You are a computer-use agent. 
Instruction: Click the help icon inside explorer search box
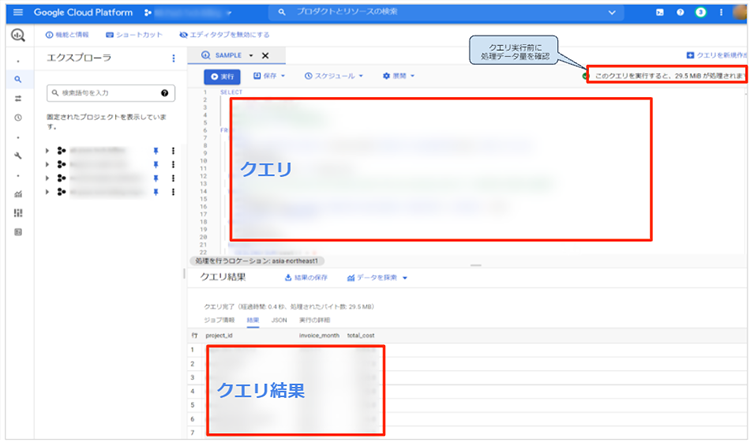point(165,93)
